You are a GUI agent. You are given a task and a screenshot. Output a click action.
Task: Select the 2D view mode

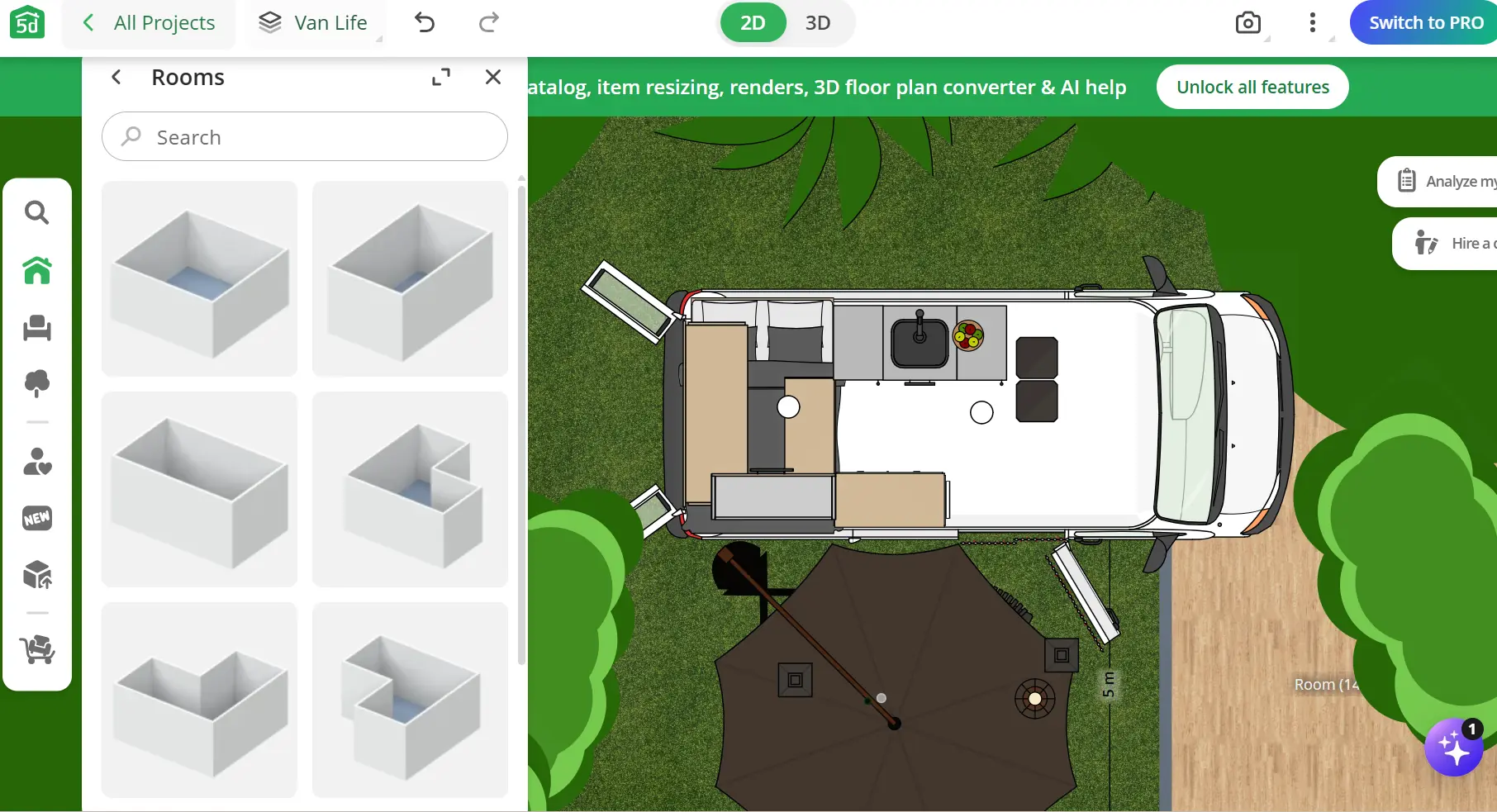click(x=752, y=23)
